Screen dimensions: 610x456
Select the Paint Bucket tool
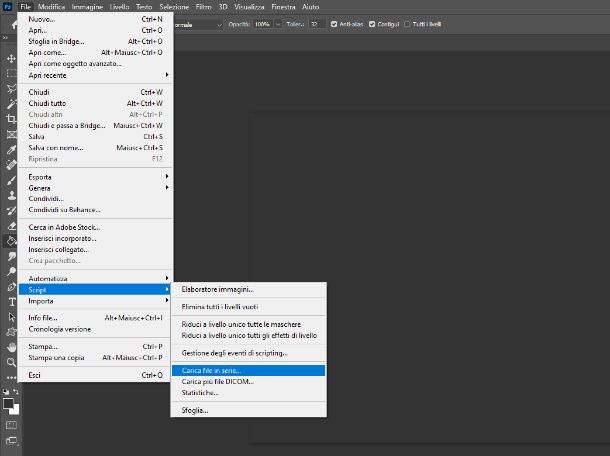(x=11, y=241)
